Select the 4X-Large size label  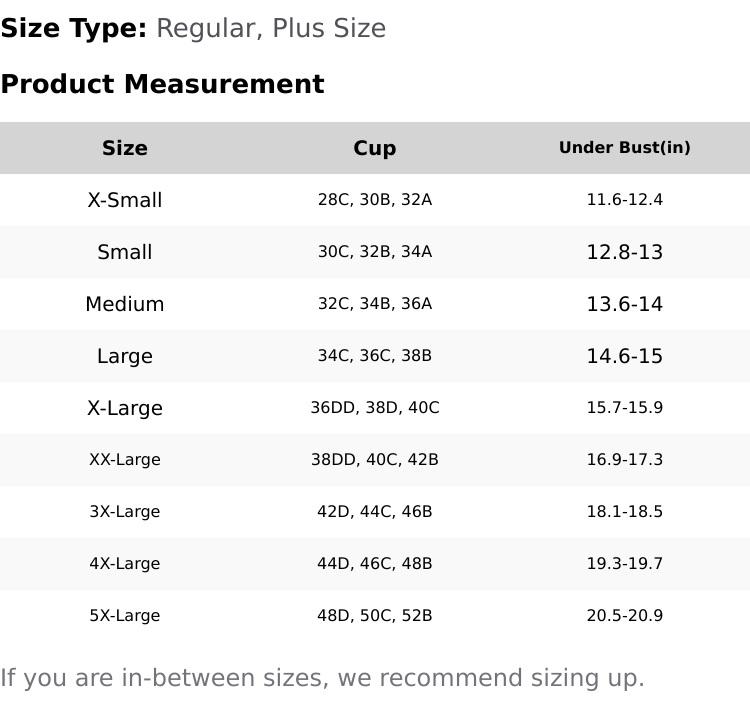[x=124, y=564]
